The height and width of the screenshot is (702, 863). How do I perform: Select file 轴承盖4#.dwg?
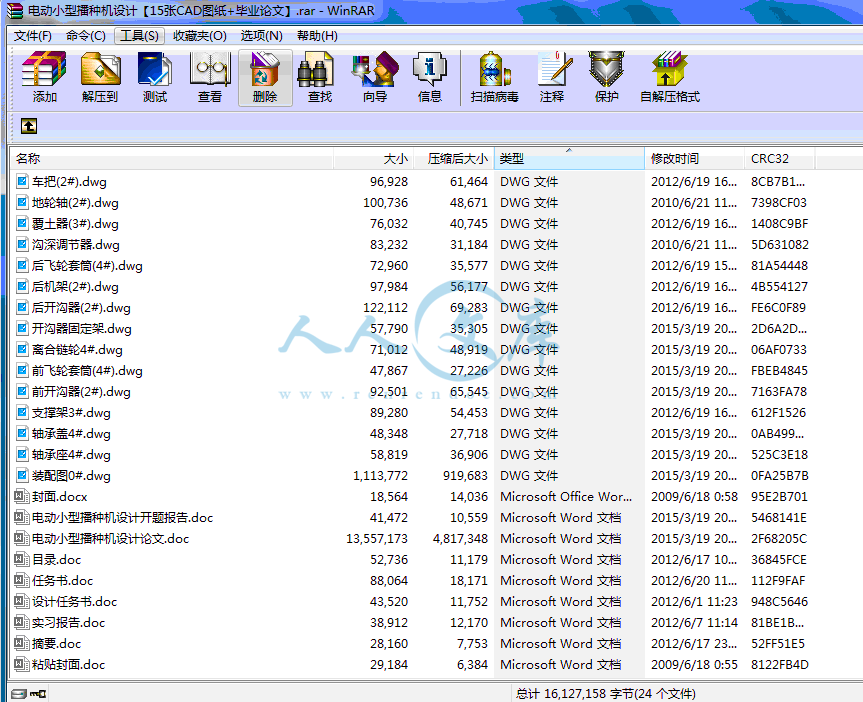[x=71, y=433]
